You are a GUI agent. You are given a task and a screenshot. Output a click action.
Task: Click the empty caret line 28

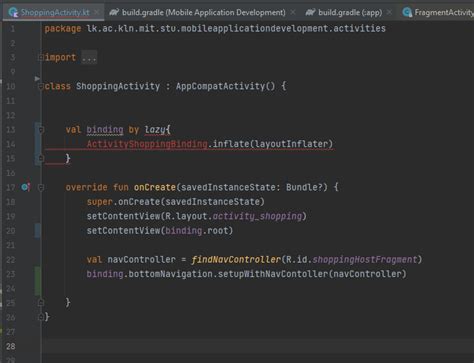(257, 346)
